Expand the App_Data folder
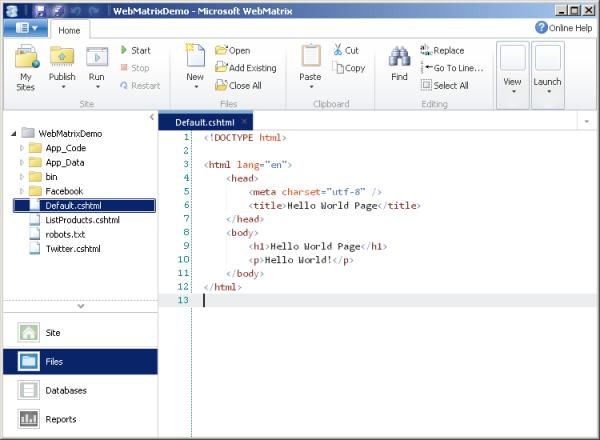600x440 pixels. click(x=22, y=163)
